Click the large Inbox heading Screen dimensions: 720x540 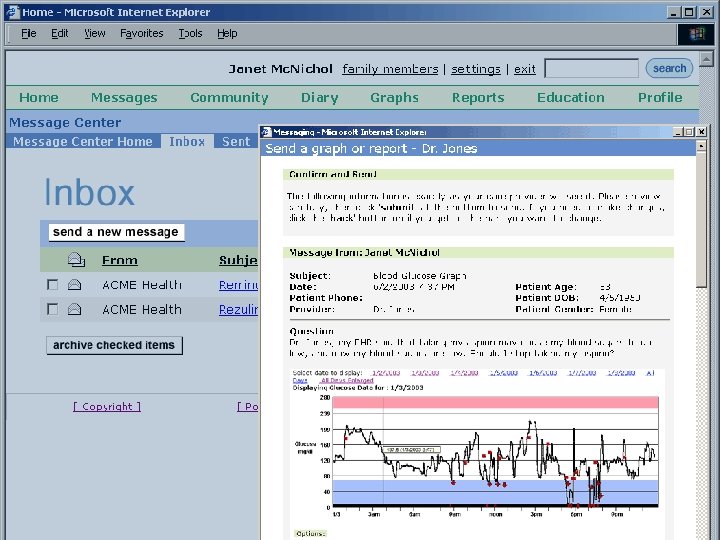(x=90, y=193)
